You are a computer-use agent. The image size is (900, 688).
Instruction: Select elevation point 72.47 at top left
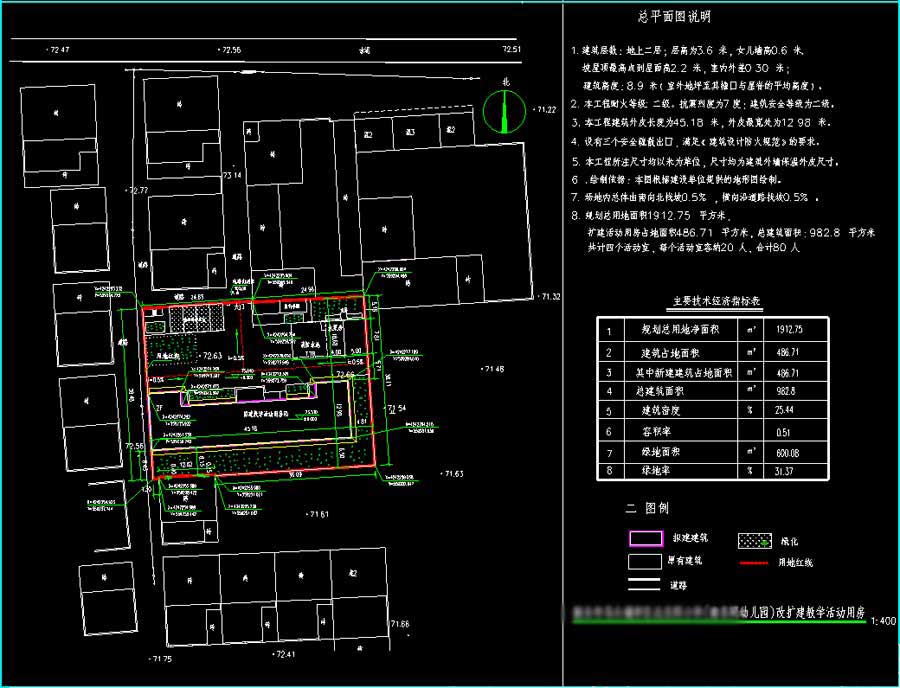pos(57,49)
